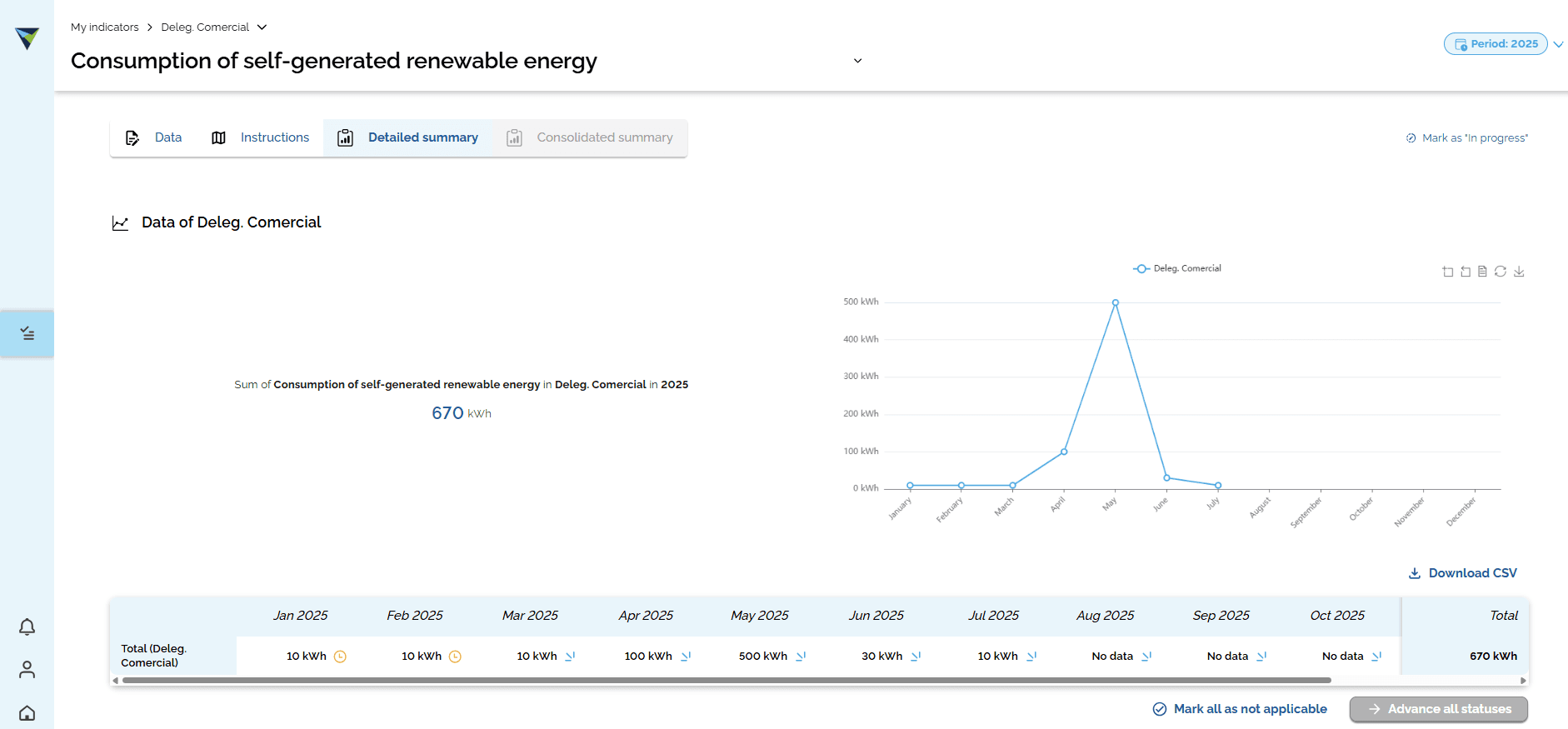
Task: Click the app logo in the sidebar
Action: [27, 38]
